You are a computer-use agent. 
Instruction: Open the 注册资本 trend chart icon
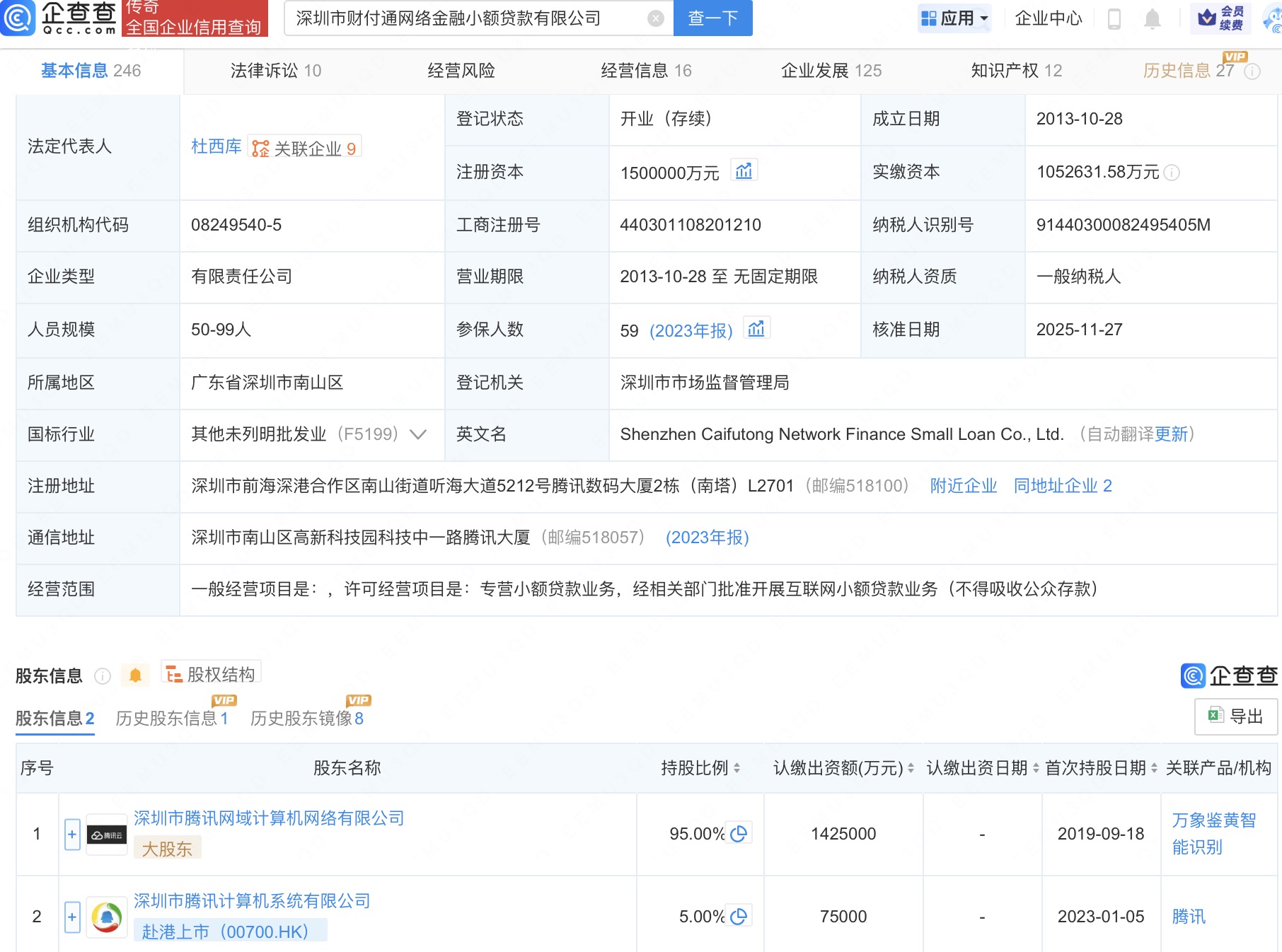[745, 170]
